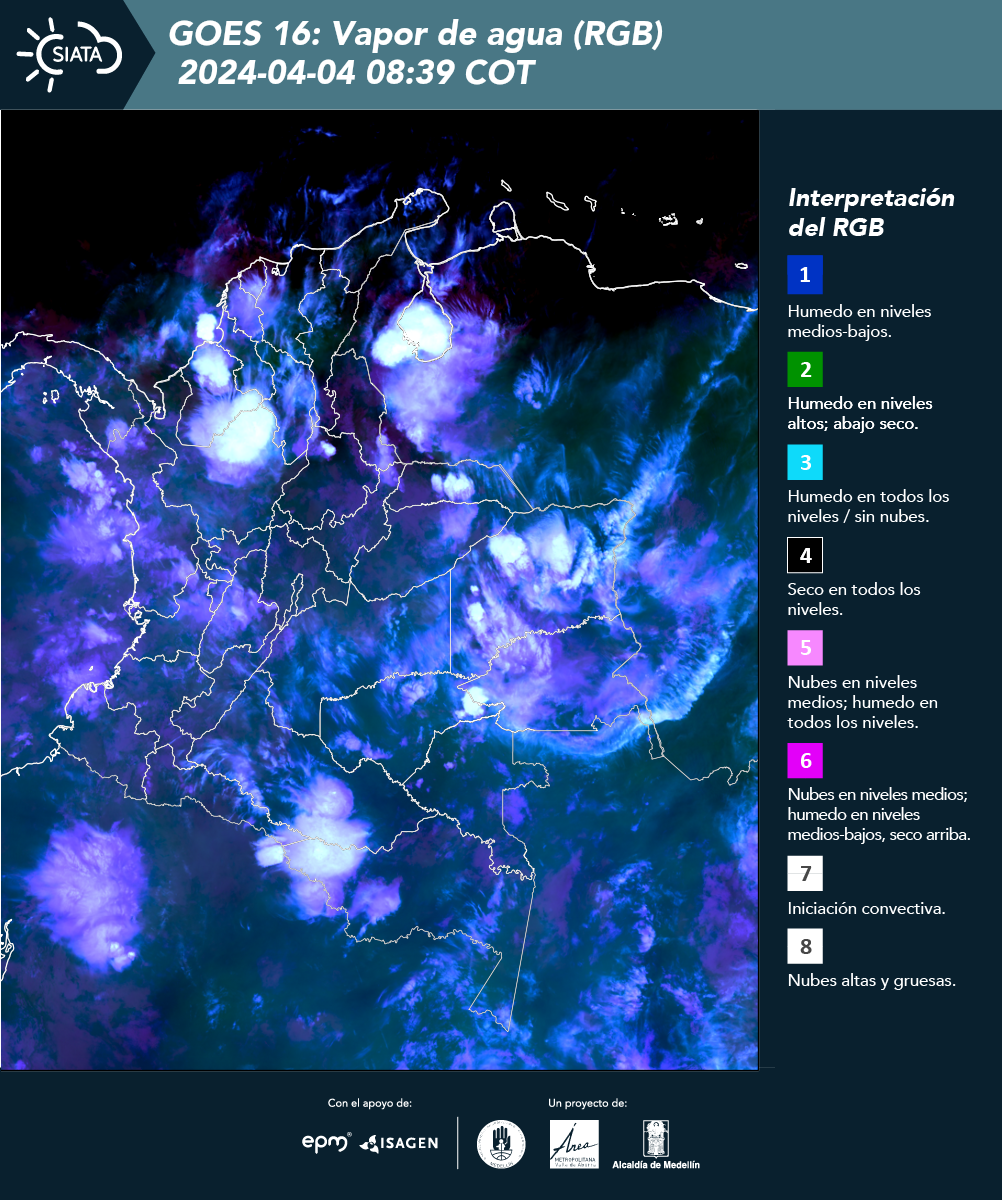This screenshot has width=1002, height=1200.
Task: Select the white legend swatch numbered 8
Action: pyautogui.click(x=805, y=946)
